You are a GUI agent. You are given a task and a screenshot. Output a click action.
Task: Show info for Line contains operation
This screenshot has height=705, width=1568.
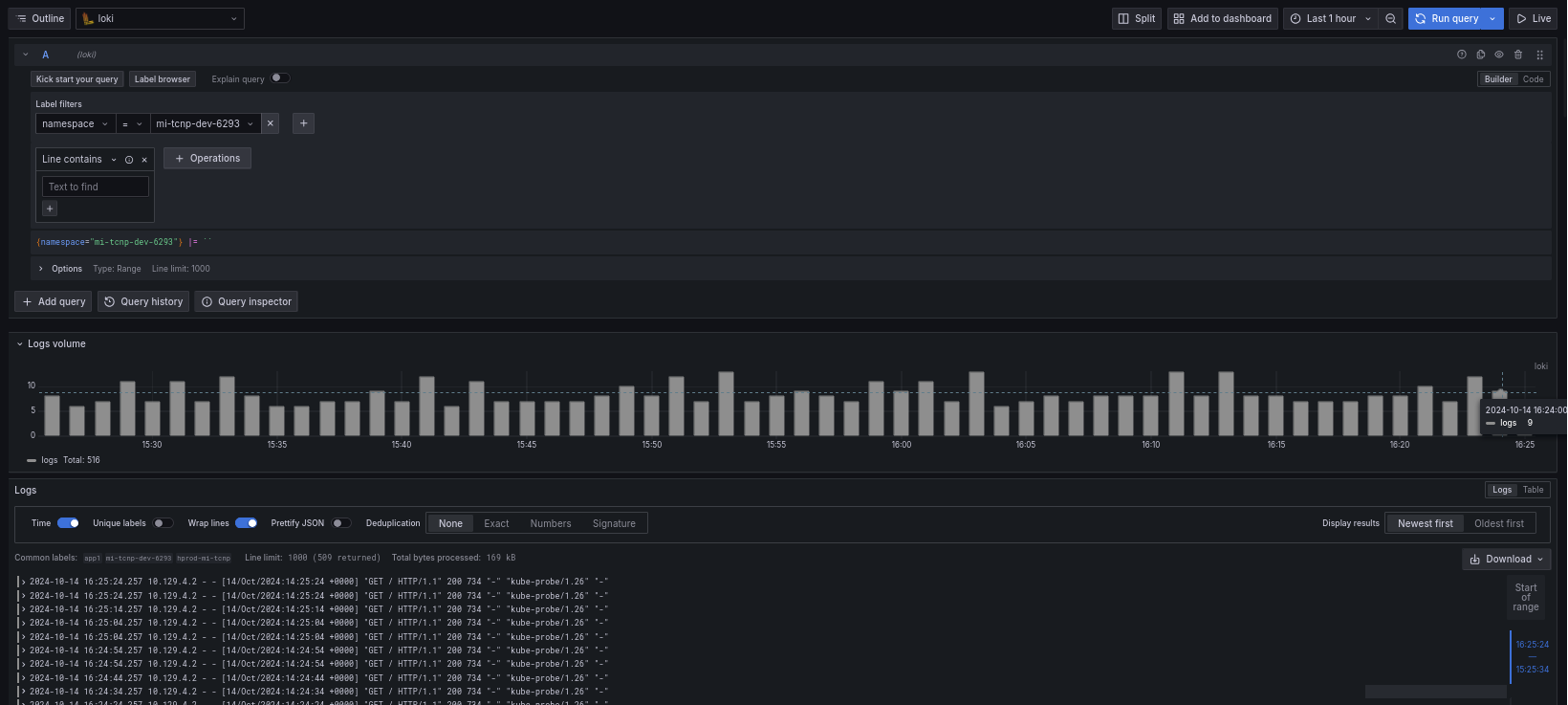[x=129, y=160]
